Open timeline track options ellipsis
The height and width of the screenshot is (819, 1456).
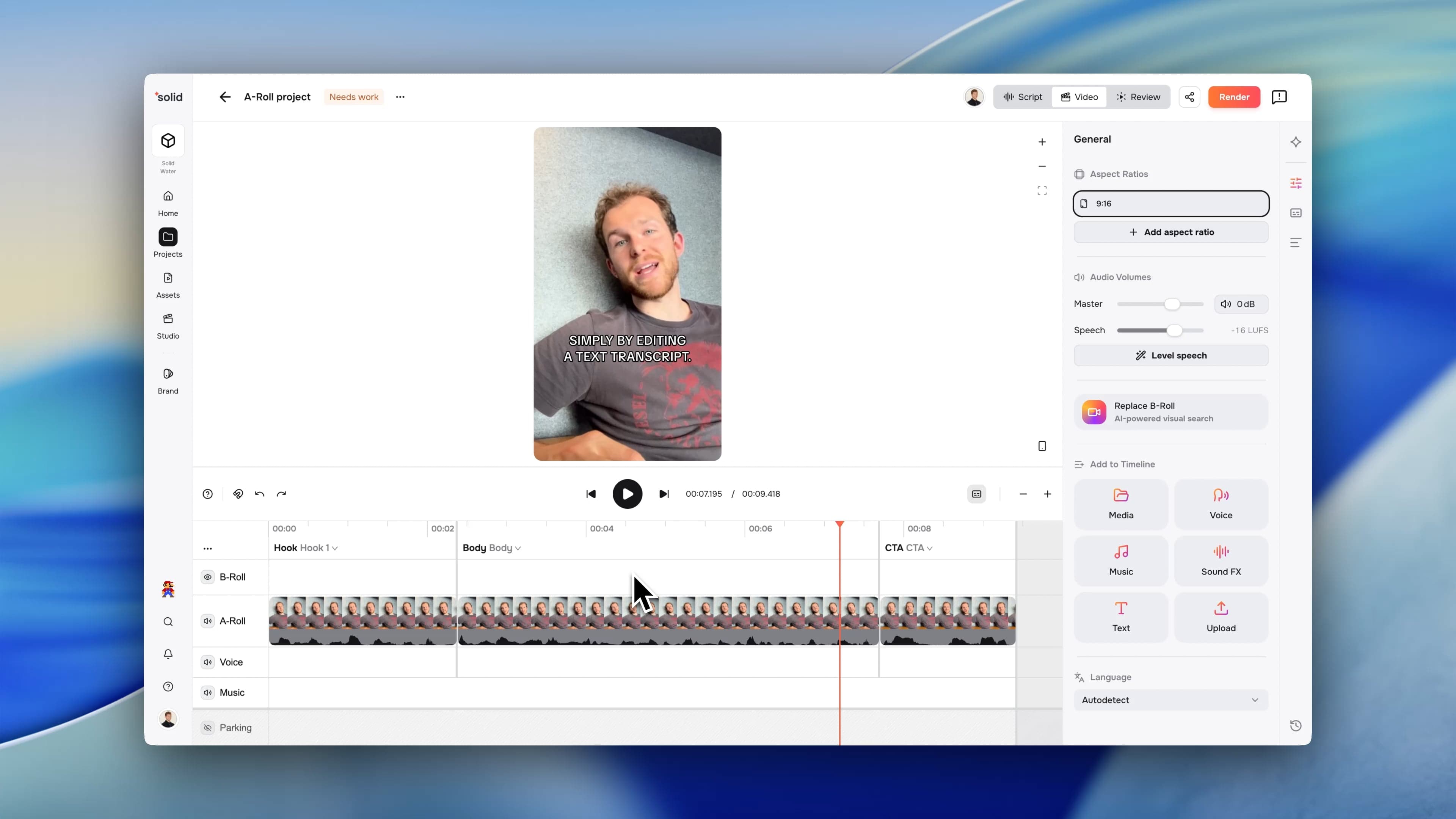(x=207, y=548)
